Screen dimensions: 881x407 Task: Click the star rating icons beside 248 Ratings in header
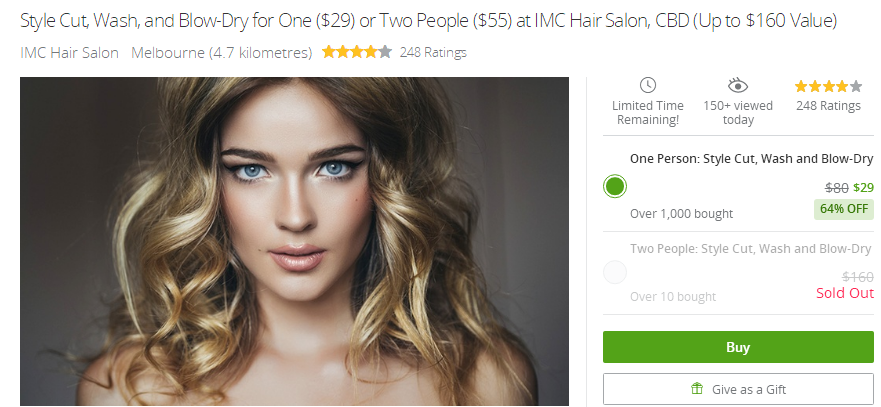point(357,52)
